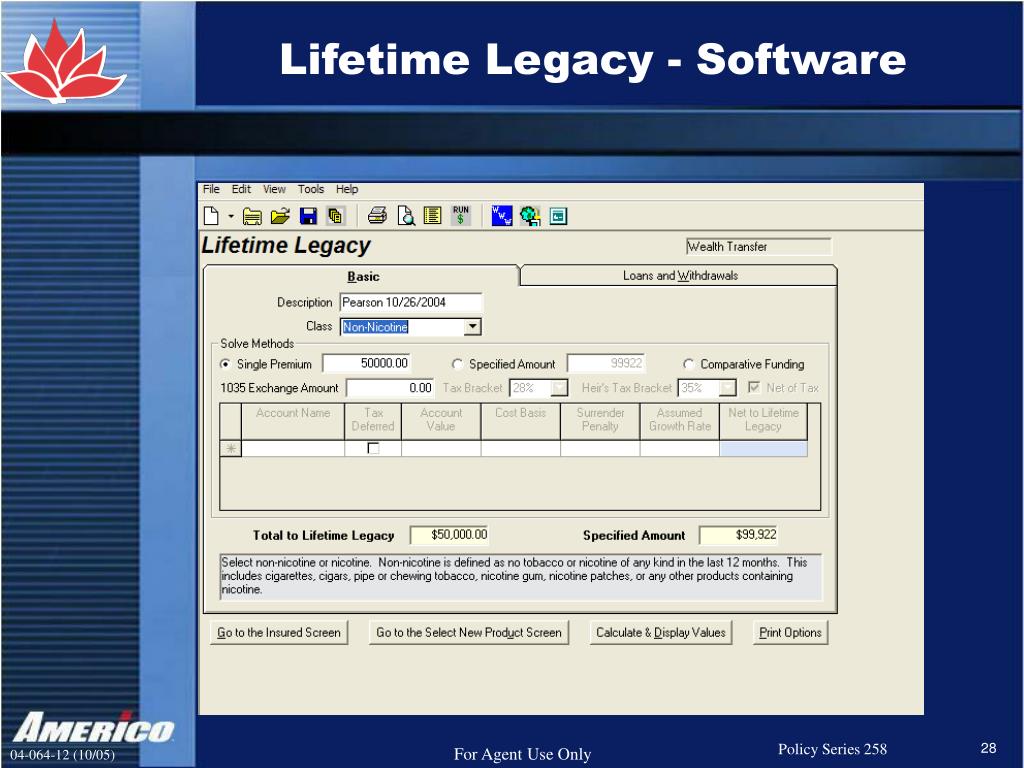Click the blue WWW toolbar icon
The image size is (1024, 768).
pos(502,216)
